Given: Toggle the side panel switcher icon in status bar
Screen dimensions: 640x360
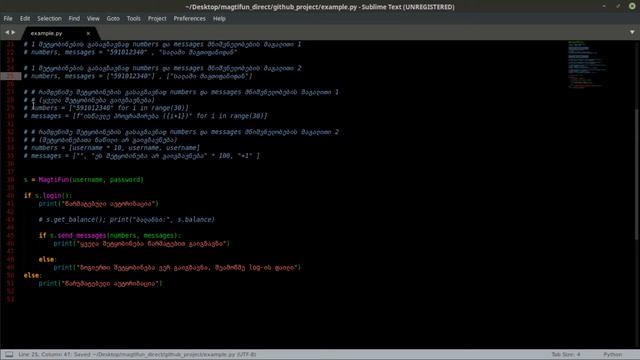Looking at the screenshot, I should (x=9, y=354).
